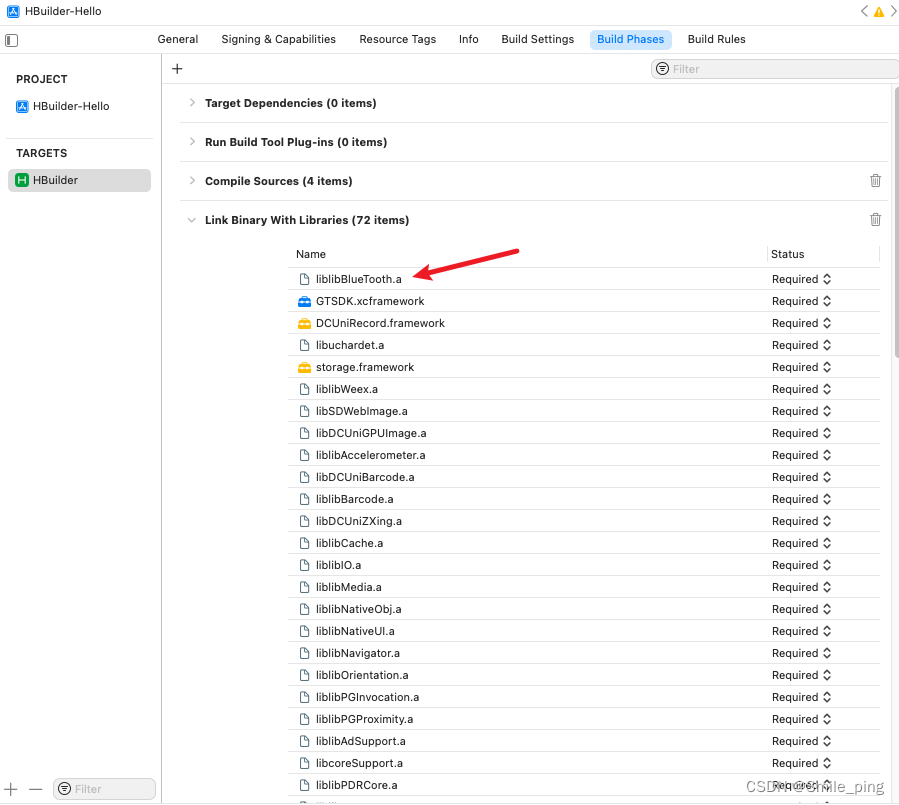Click the libuchardet.a file icon
Screen dimensions: 899x805
click(304, 345)
